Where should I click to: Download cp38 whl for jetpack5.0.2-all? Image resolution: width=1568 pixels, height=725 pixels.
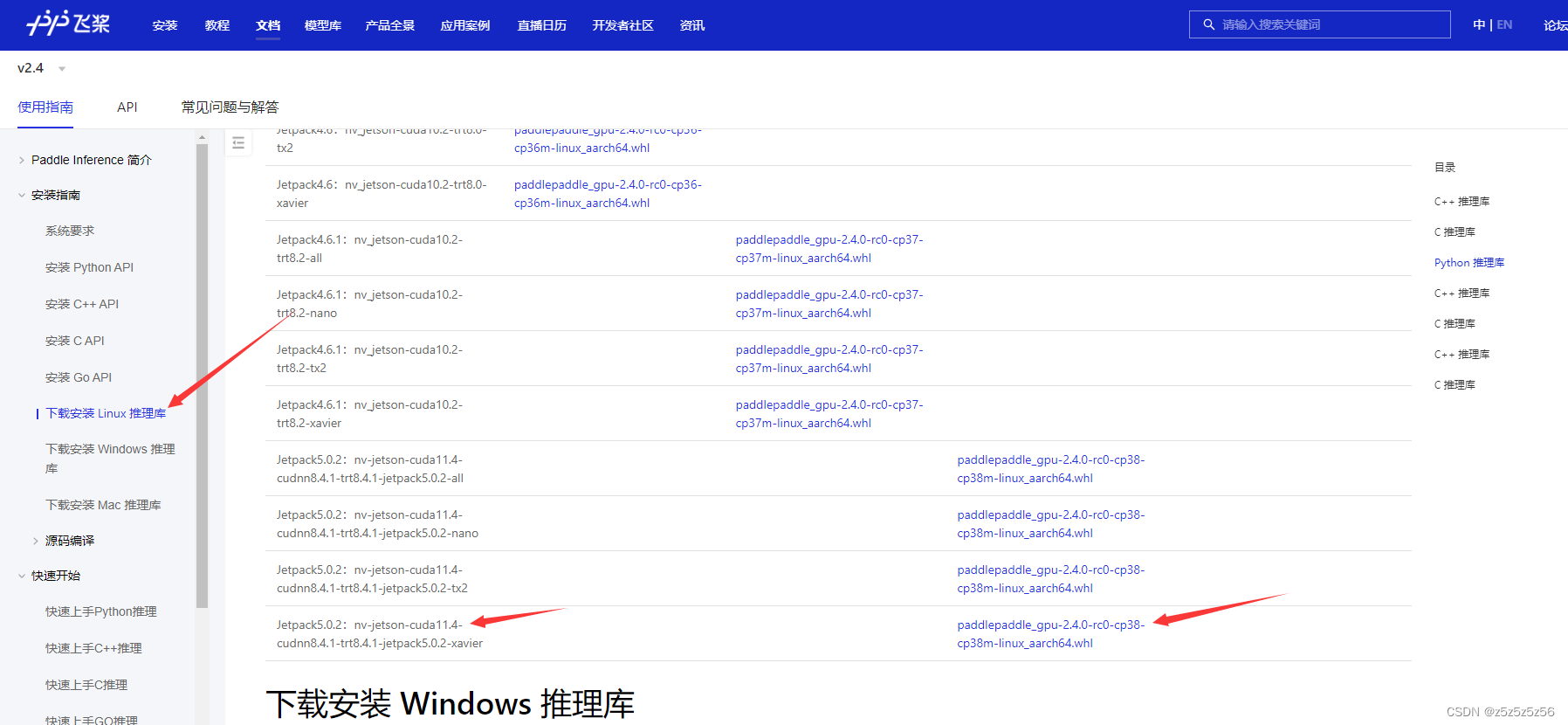click(x=1051, y=469)
